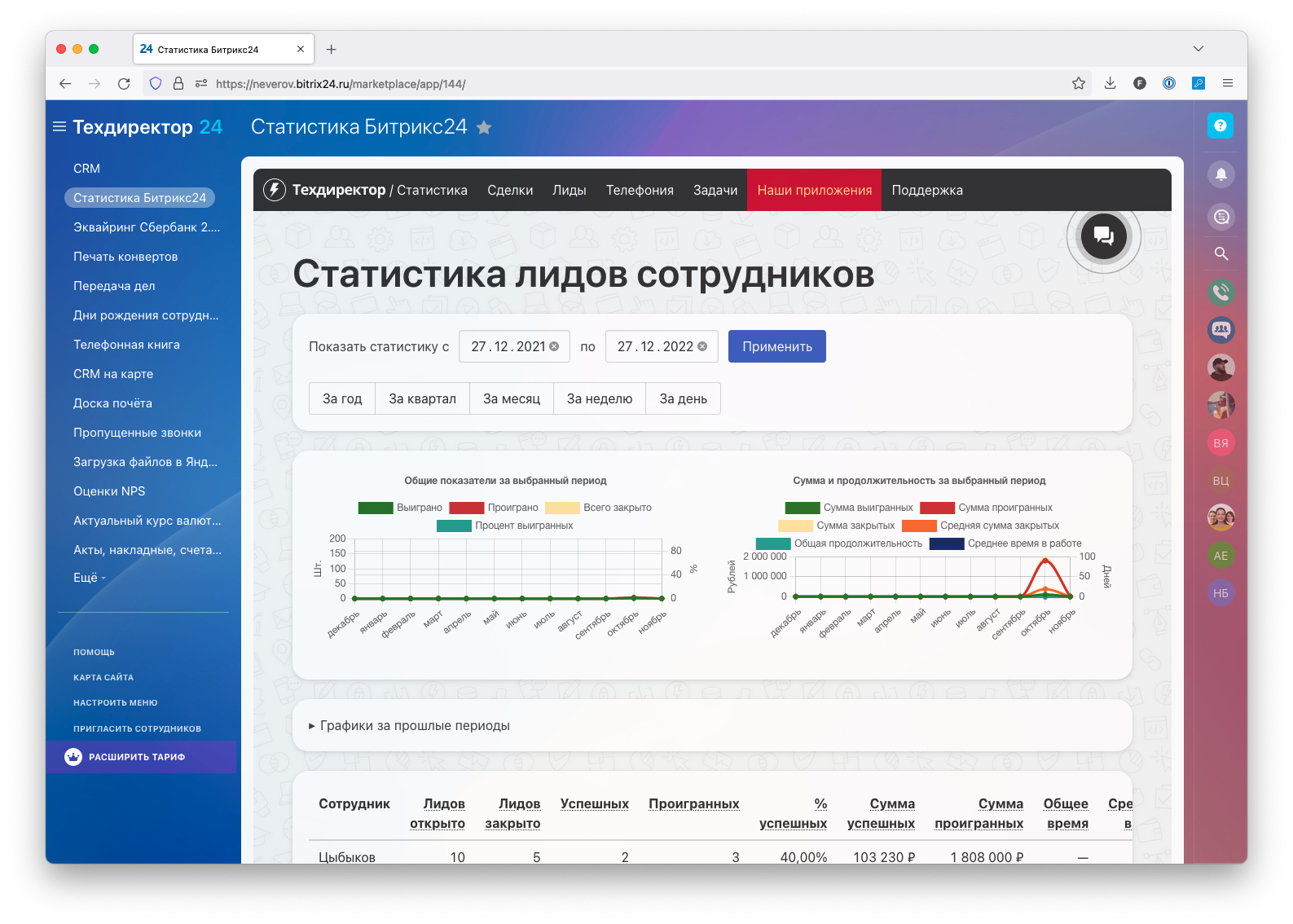Open chat with НБ avatar

[x=1220, y=593]
